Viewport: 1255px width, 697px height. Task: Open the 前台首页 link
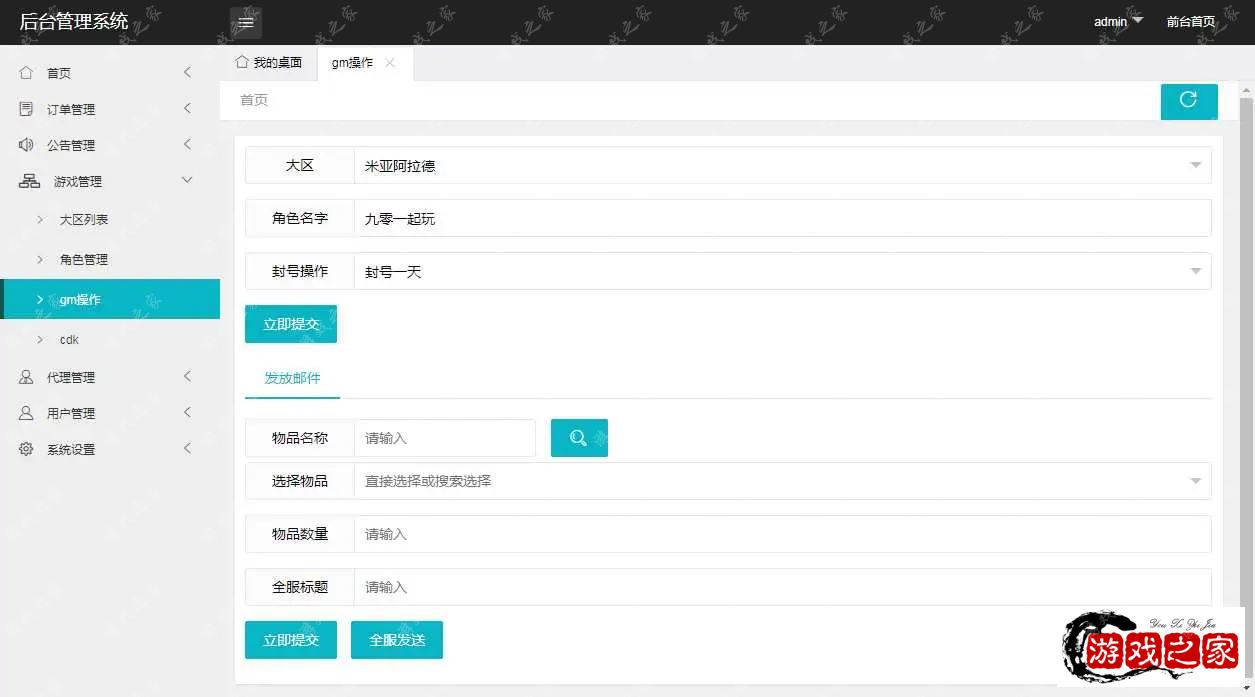tap(1190, 22)
